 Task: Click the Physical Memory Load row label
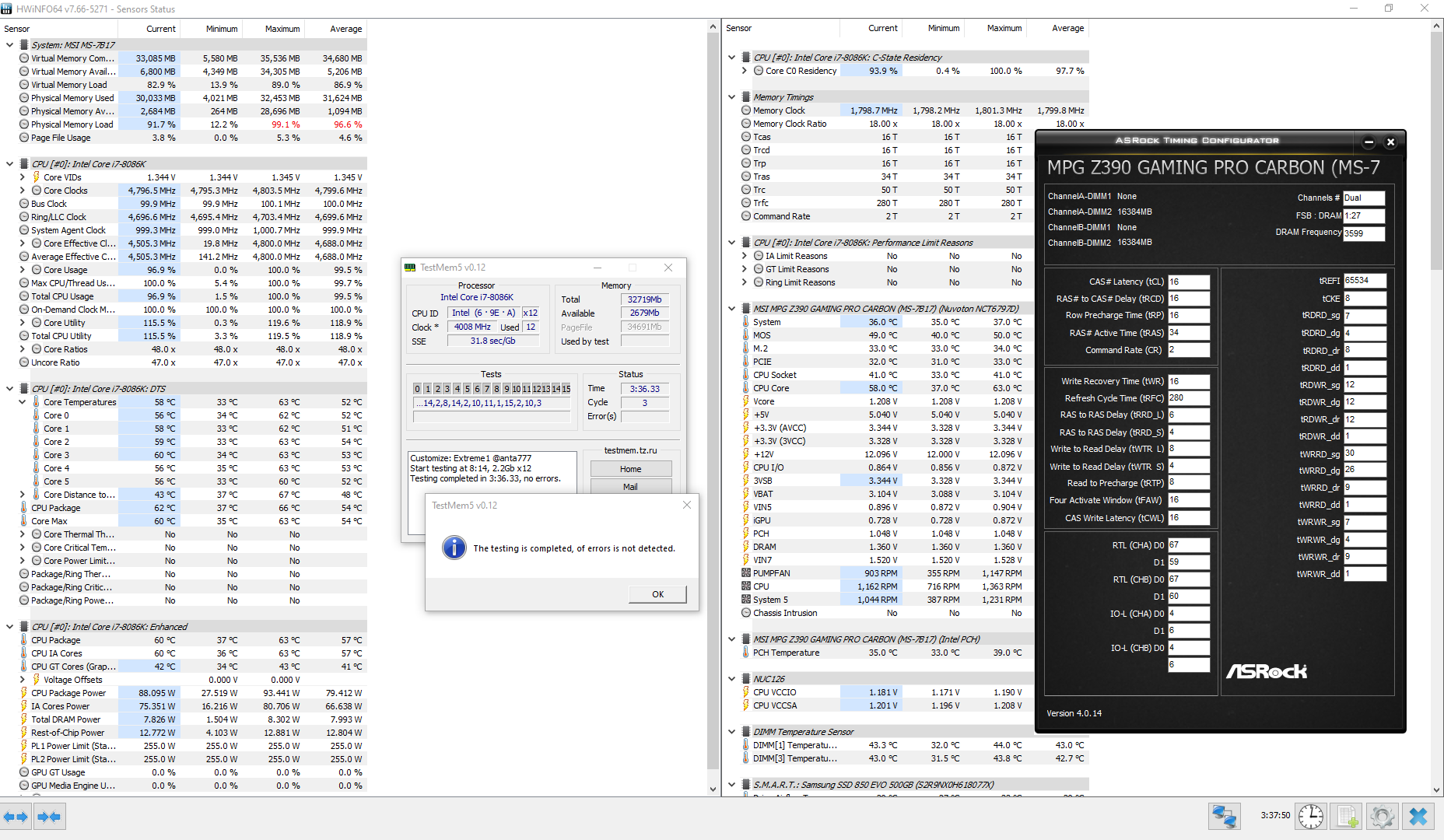(x=72, y=124)
